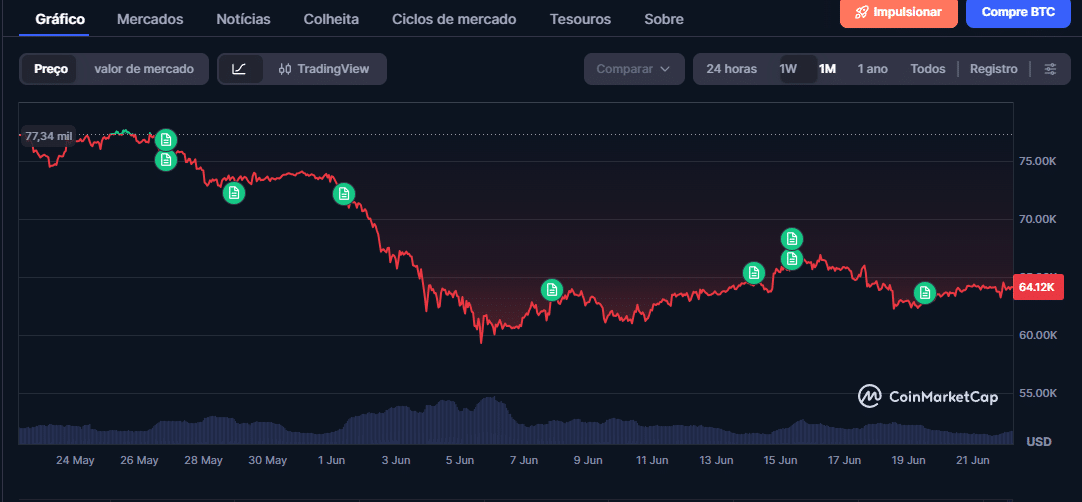The height and width of the screenshot is (502, 1082).
Task: Open upper news marker near 26 May
Action: click(166, 140)
